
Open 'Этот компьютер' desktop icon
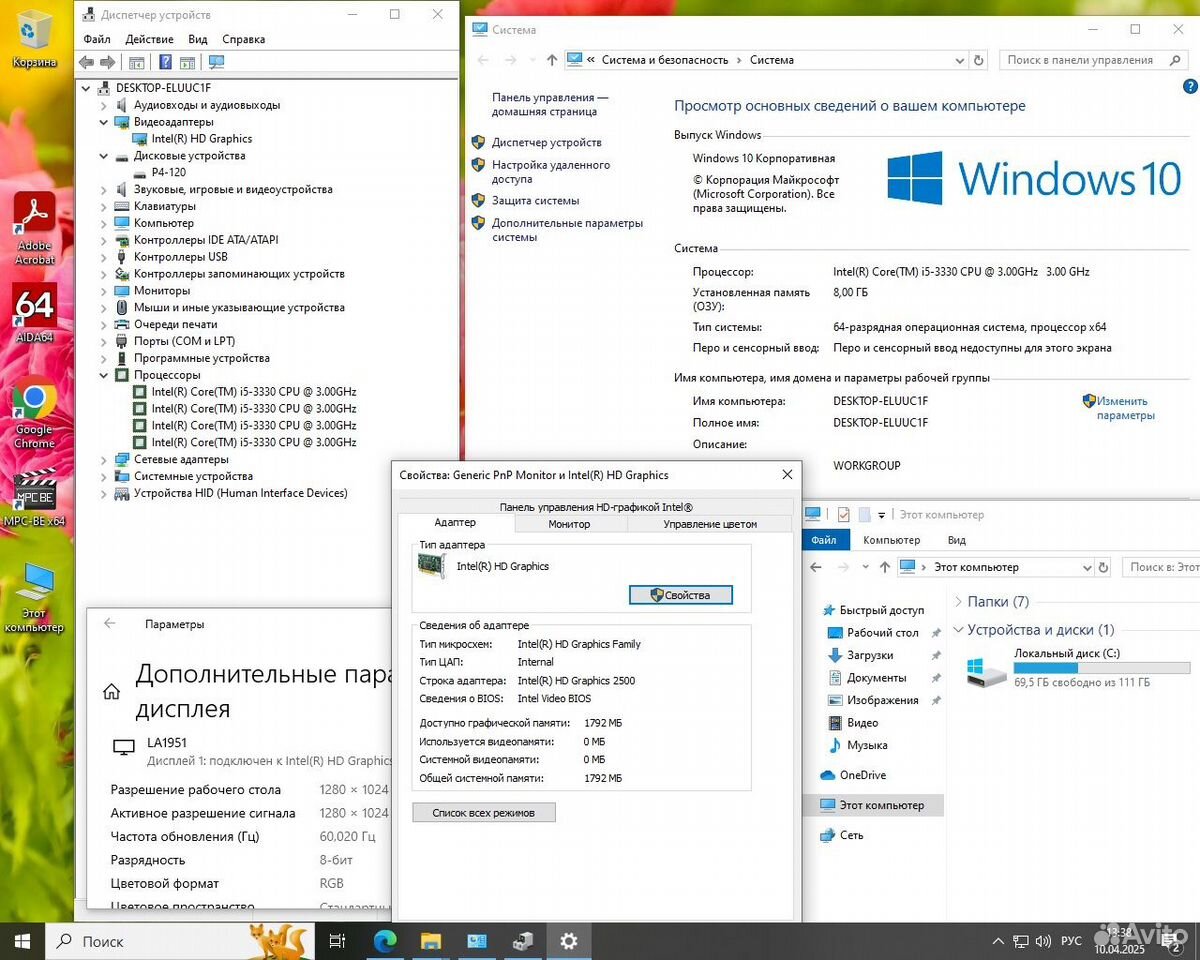coord(34,597)
